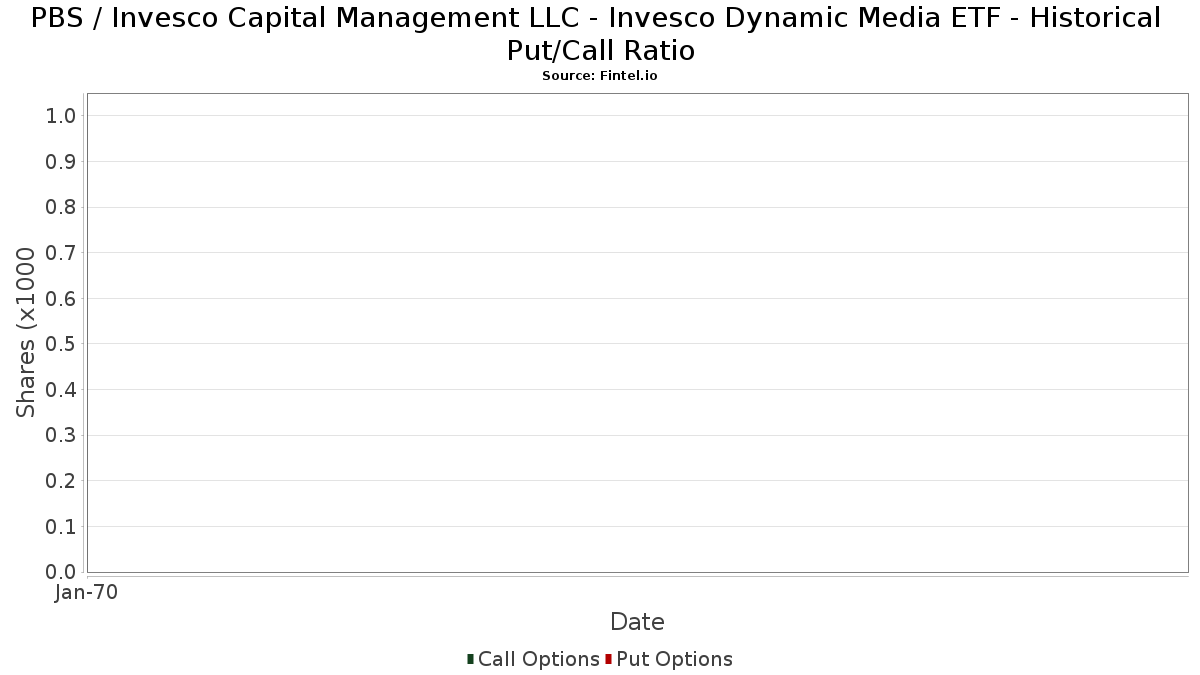1200x675 pixels.
Task: Select the 0.4 y-axis tick label
Action: point(61,390)
